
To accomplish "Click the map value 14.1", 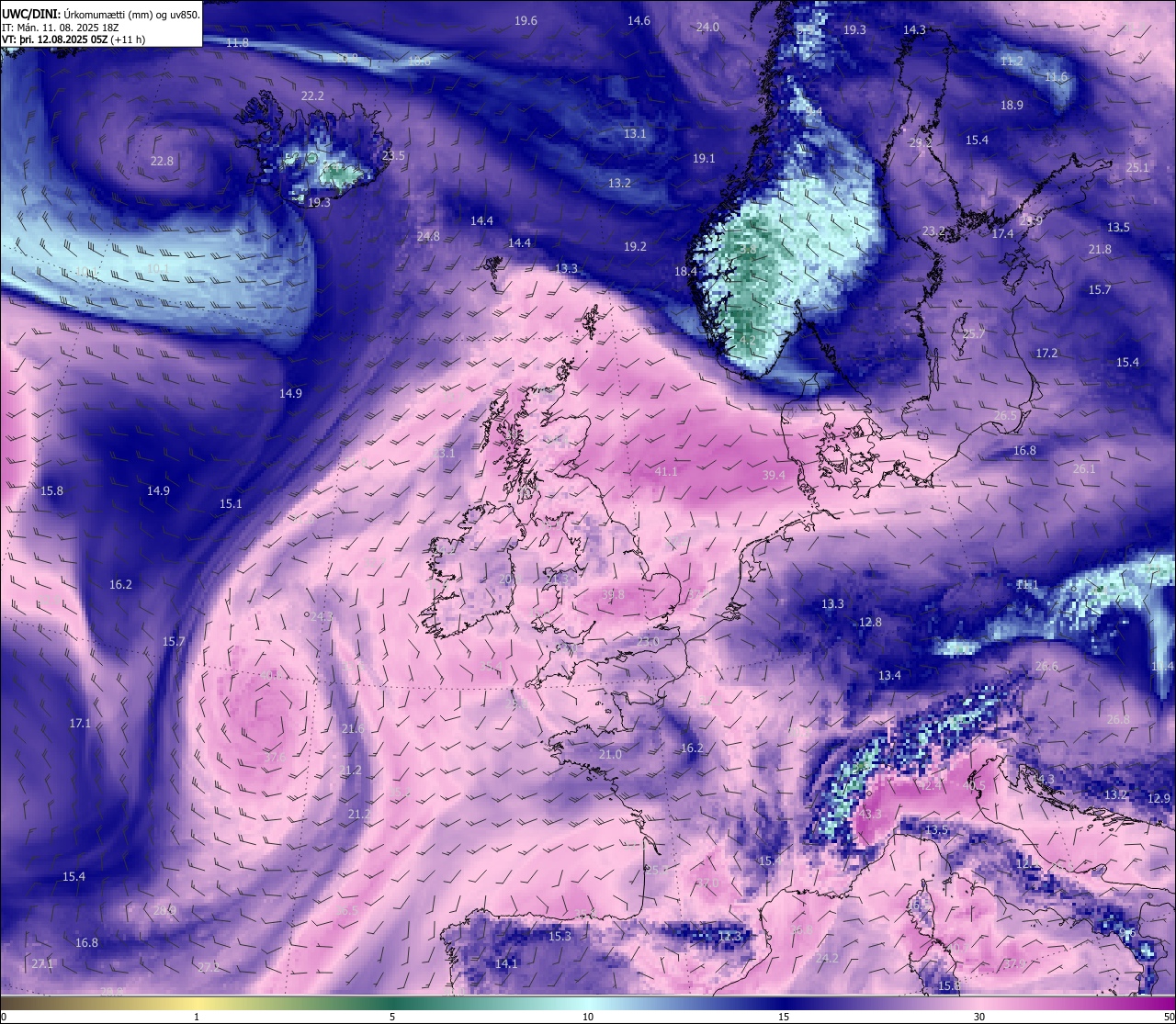I will [x=506, y=963].
